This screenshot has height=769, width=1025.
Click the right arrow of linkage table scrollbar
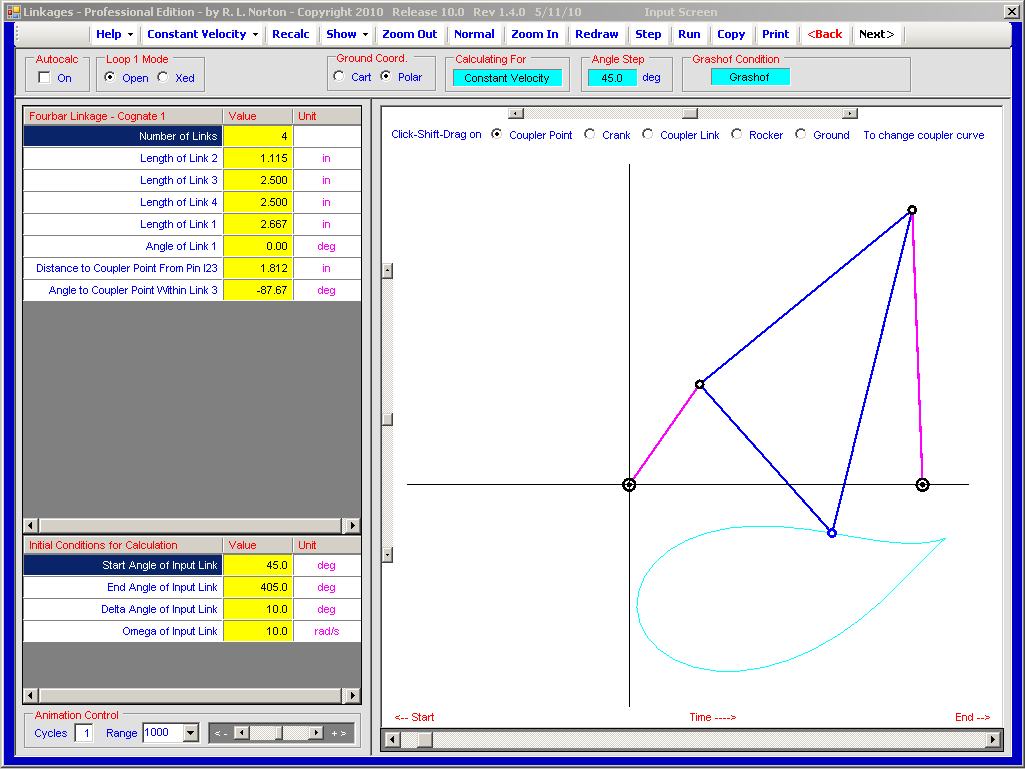point(353,525)
